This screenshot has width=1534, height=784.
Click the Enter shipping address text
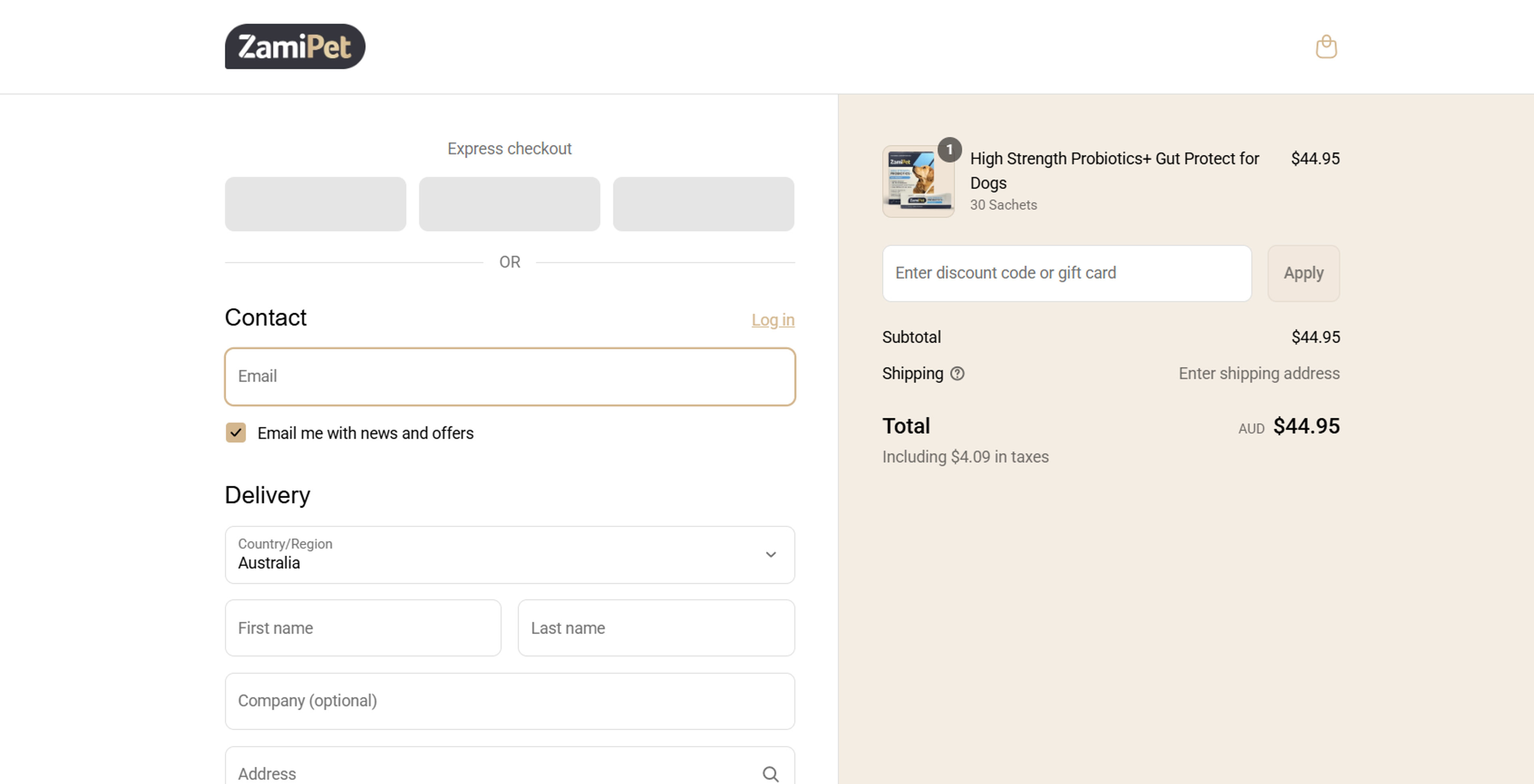[1259, 374]
